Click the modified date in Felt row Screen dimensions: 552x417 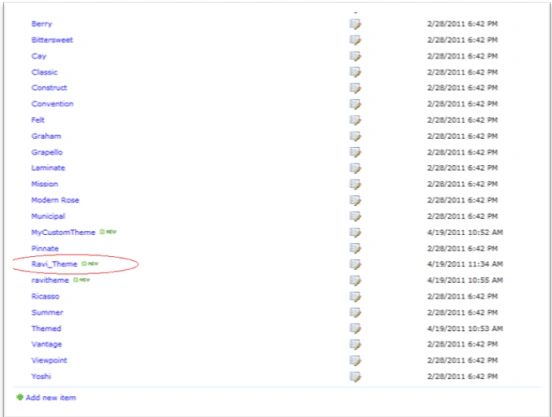[x=463, y=120]
